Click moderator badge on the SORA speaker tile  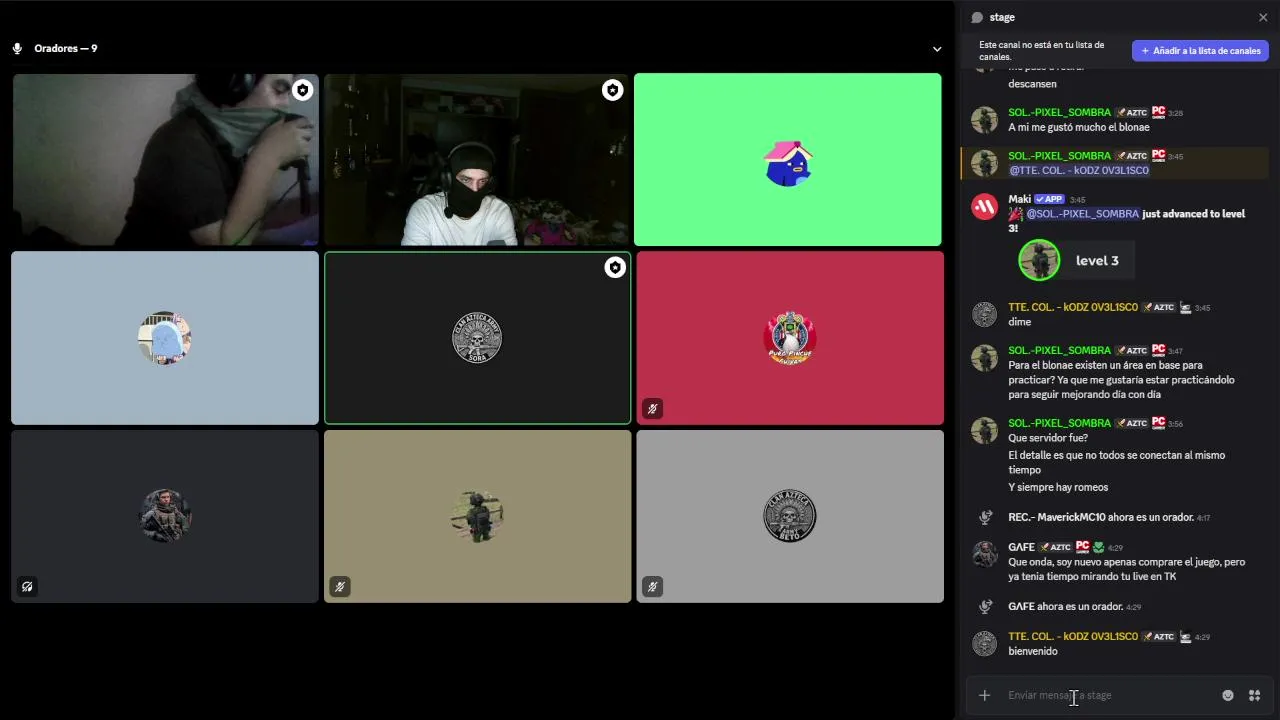615,268
